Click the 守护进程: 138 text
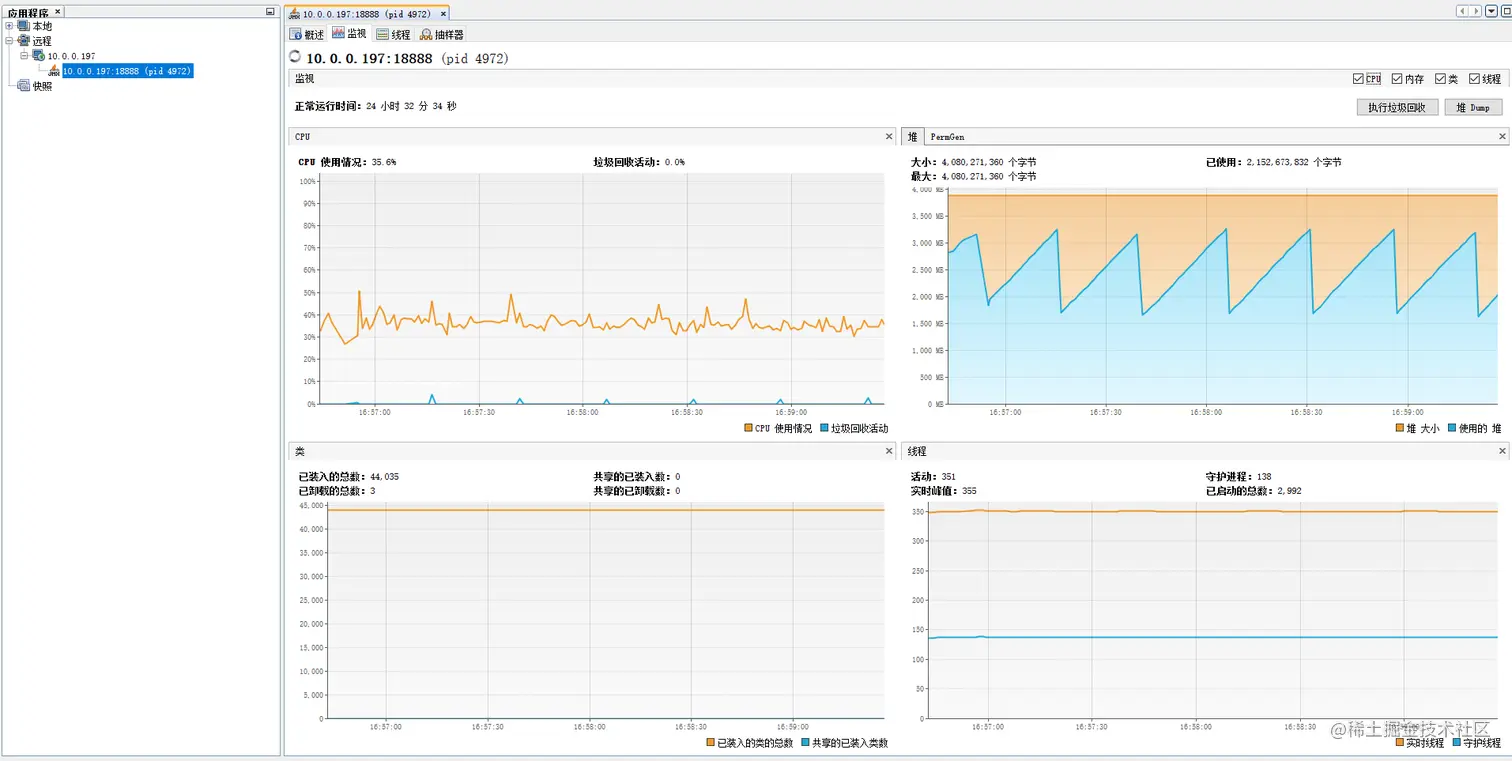 1239,476
